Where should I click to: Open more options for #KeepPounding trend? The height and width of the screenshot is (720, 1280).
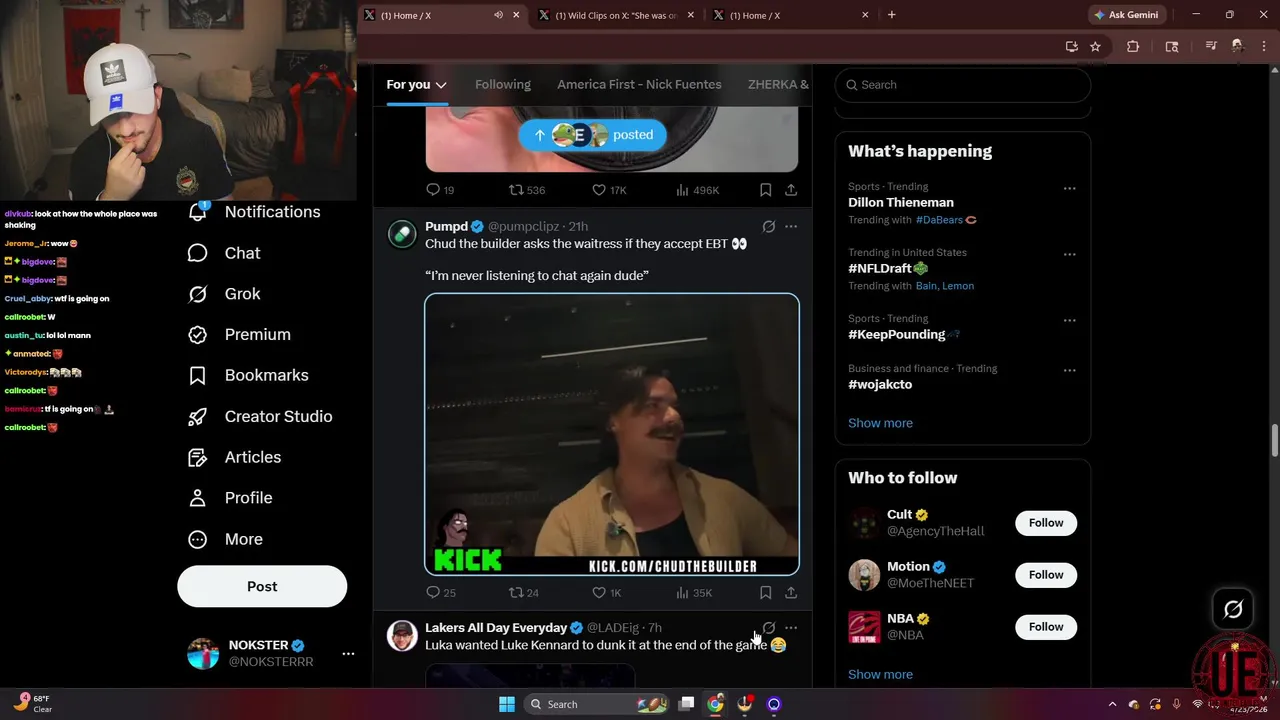1069,320
